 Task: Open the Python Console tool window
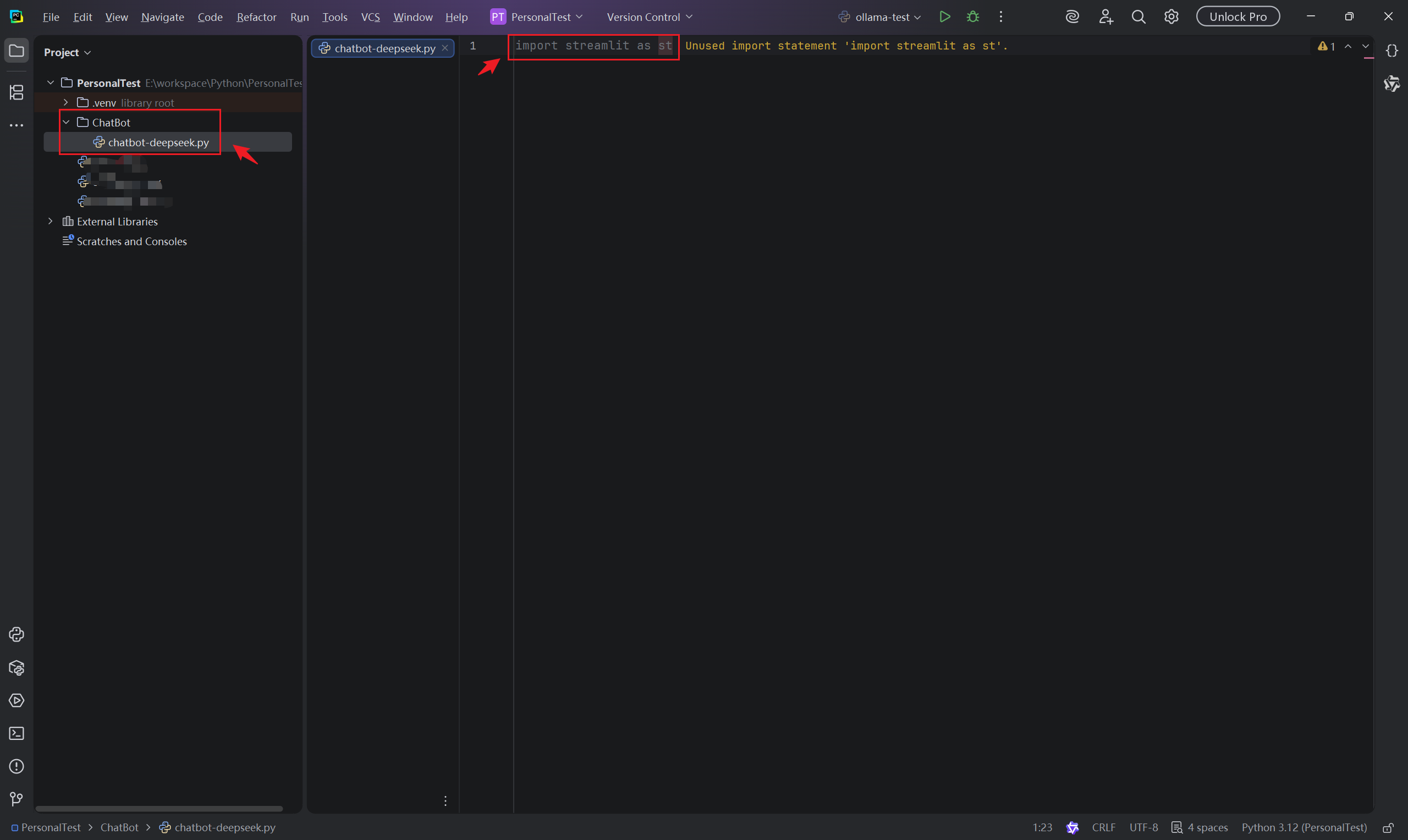16,634
